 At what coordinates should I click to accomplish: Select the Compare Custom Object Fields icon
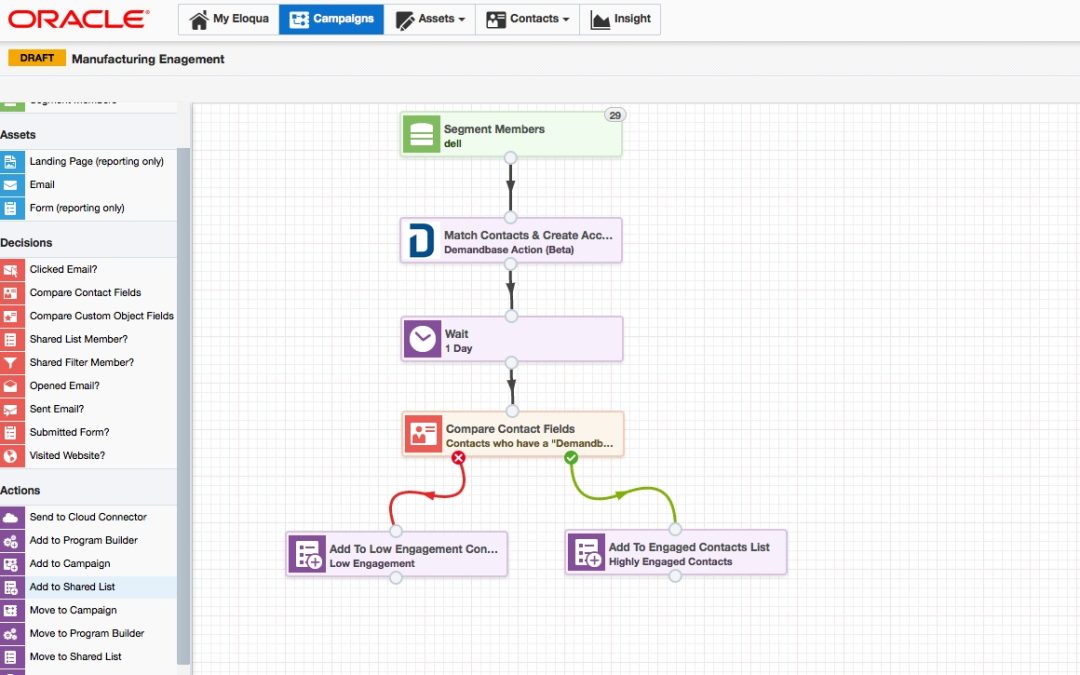[11, 316]
